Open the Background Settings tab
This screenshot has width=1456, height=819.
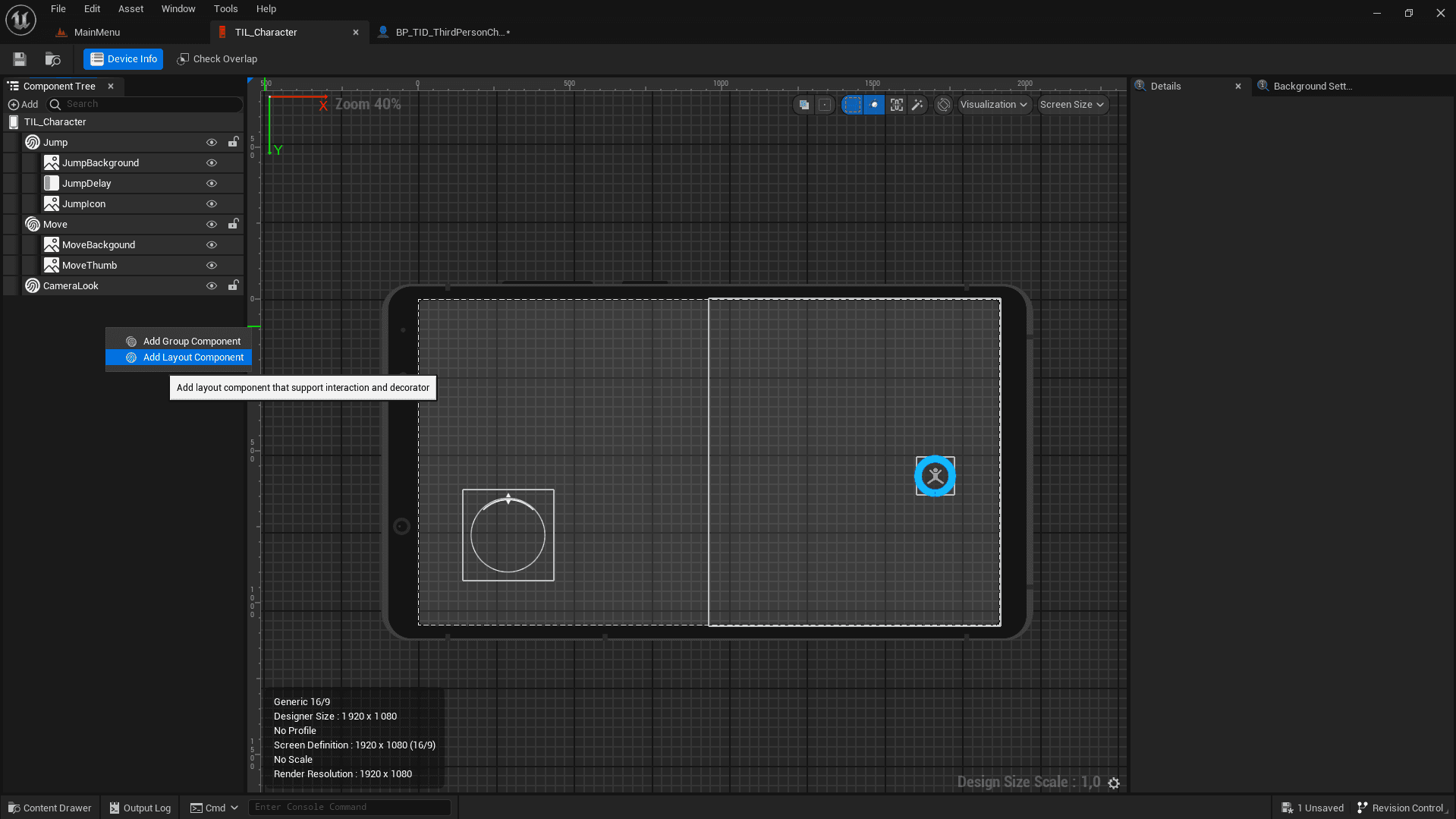[x=1313, y=87]
